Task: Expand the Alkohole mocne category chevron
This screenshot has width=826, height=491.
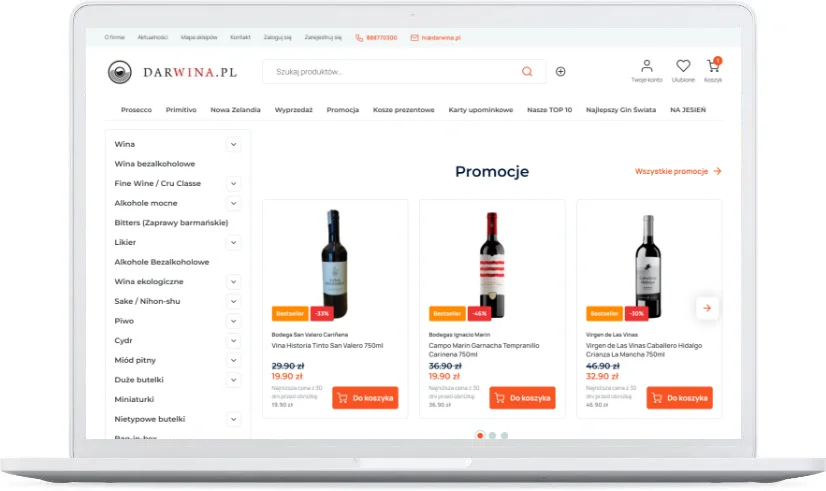Action: (x=233, y=203)
